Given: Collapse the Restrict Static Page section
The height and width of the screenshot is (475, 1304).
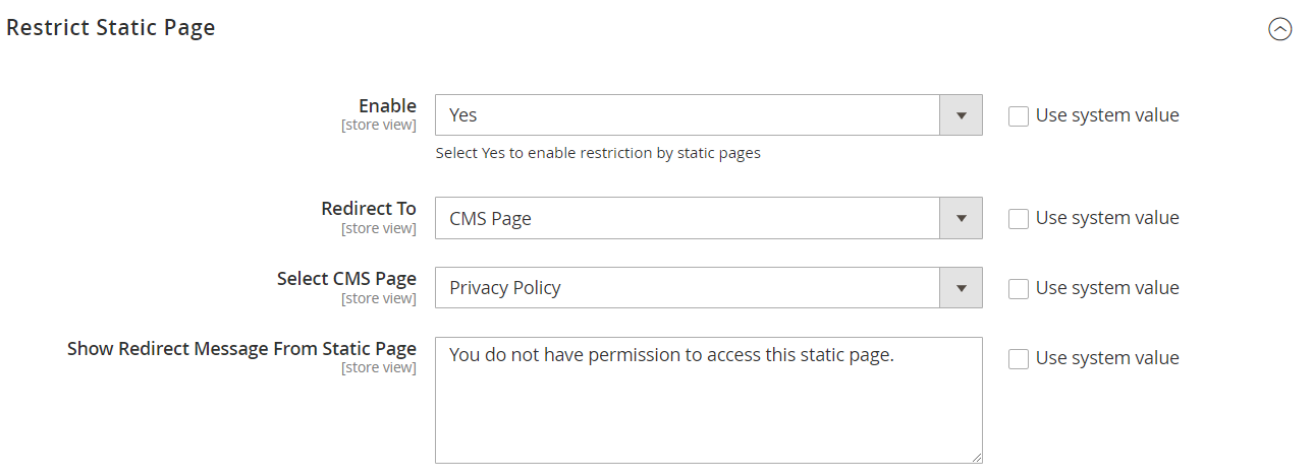Looking at the screenshot, I should click(1279, 30).
